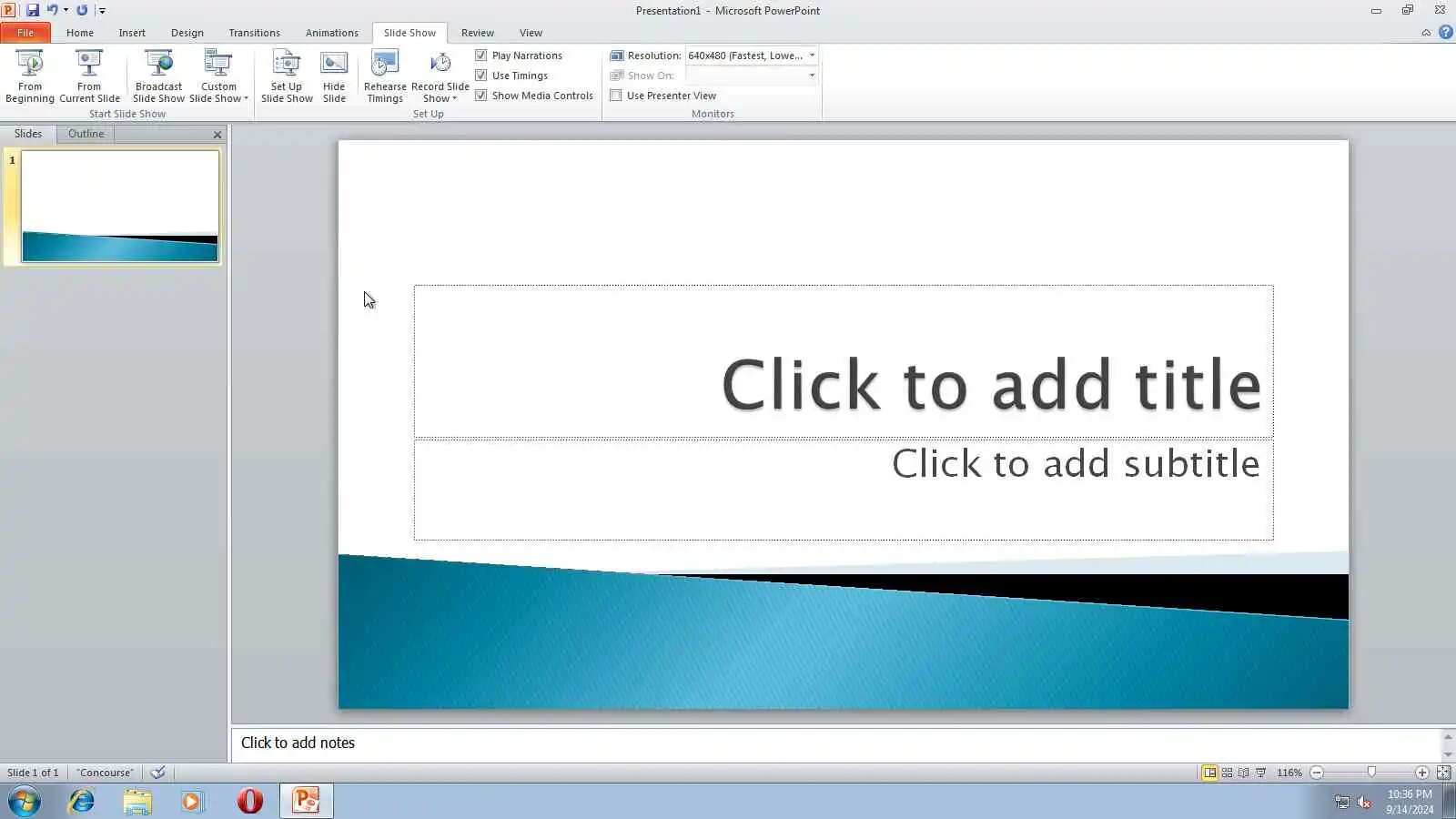Select slide 1 thumbnail

click(x=120, y=207)
